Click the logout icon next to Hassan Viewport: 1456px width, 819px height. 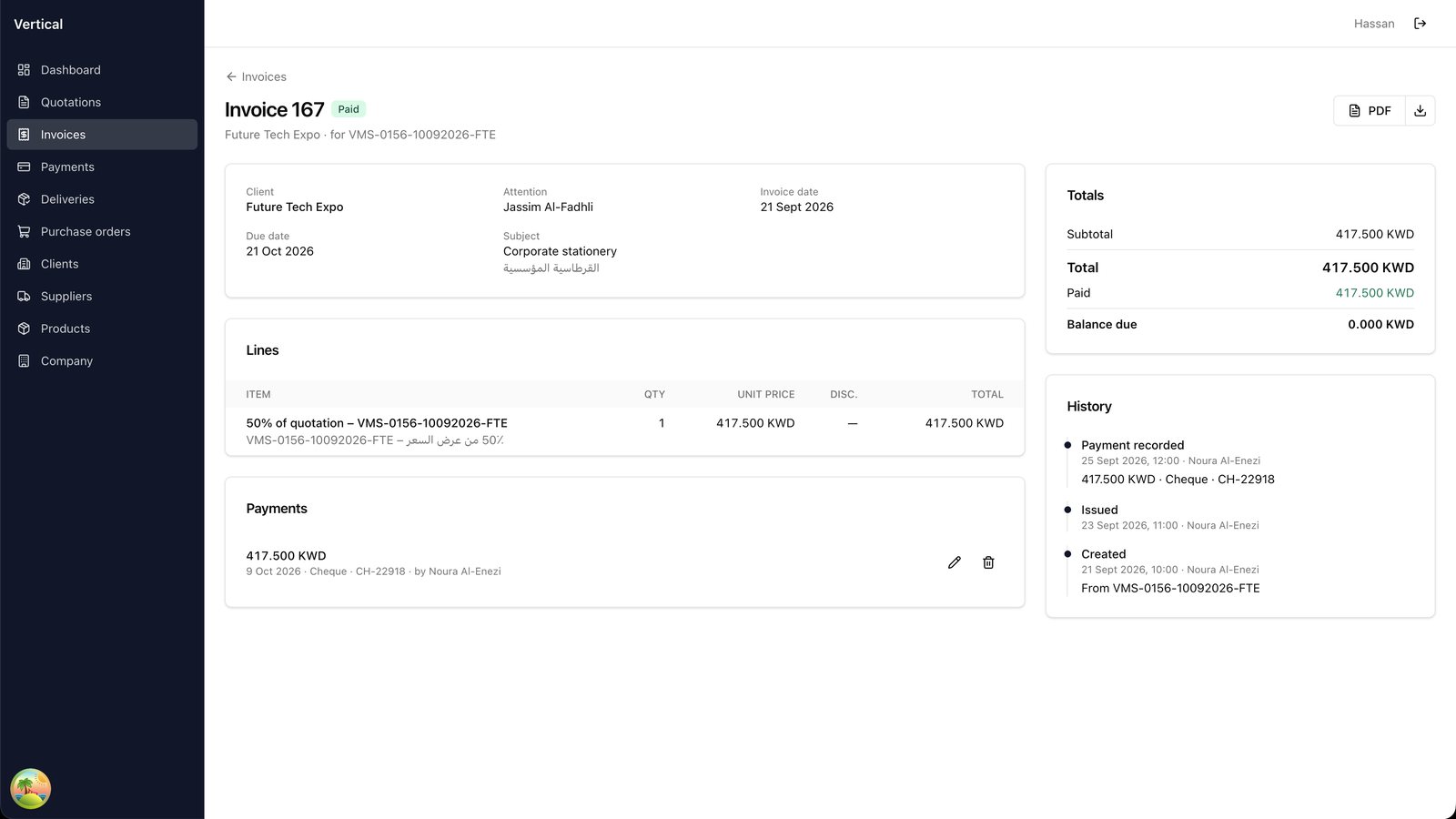(1420, 24)
